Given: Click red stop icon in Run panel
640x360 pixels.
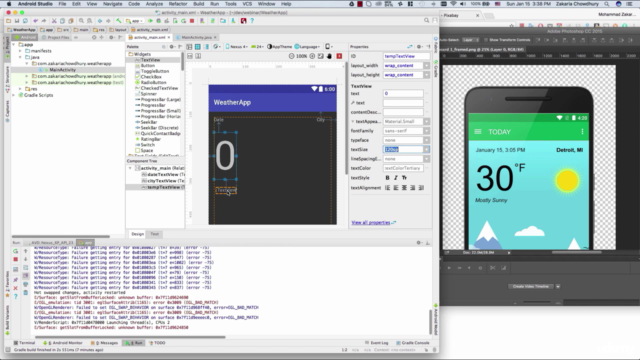Looking at the screenshot, I should (16, 259).
